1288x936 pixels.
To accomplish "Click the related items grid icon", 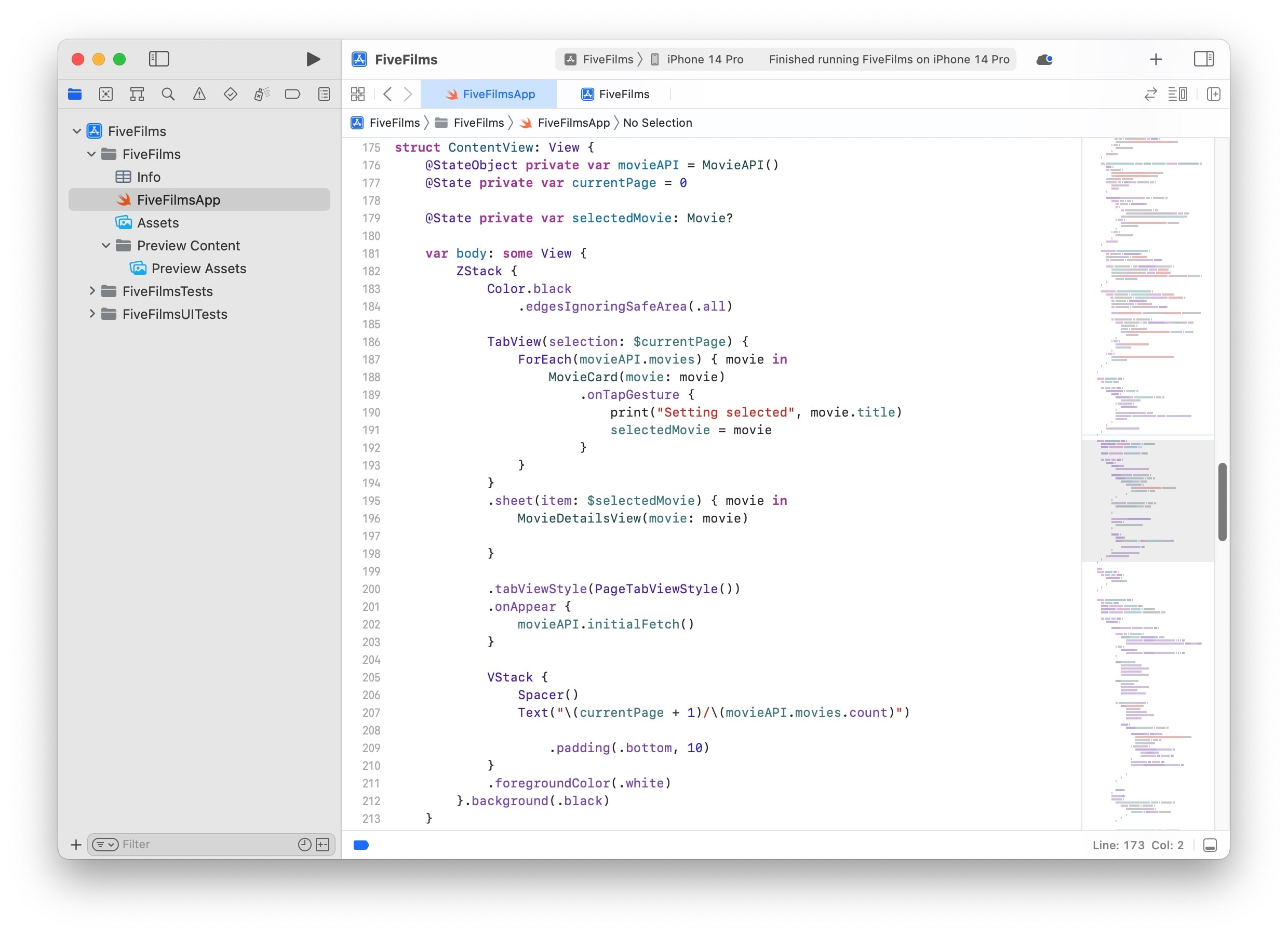I will [x=358, y=95].
